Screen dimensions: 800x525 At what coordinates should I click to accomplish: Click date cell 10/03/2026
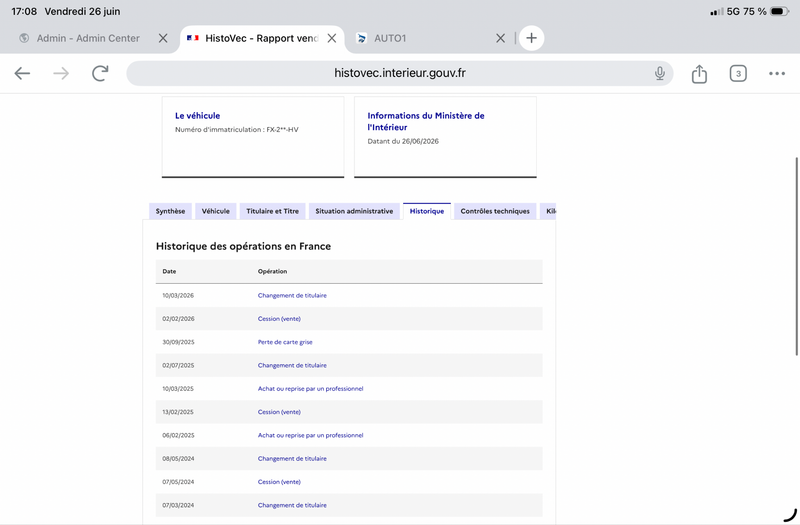[178, 295]
